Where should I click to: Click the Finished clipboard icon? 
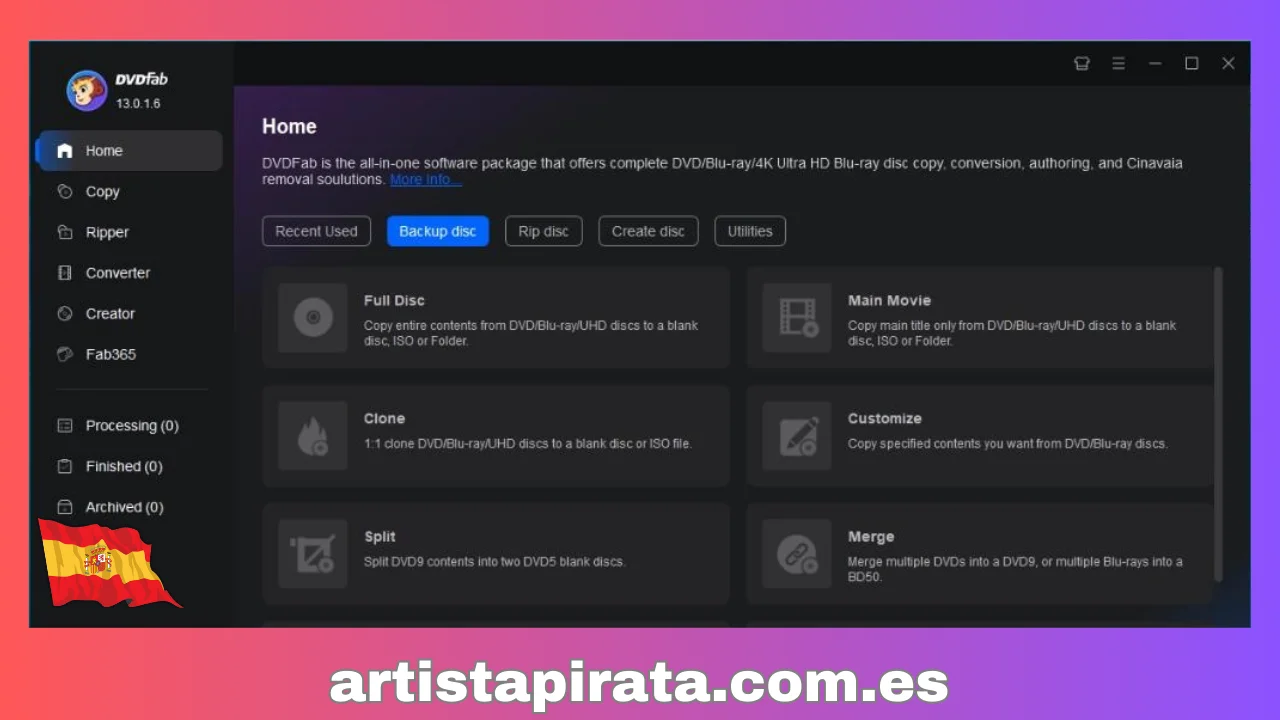(65, 466)
